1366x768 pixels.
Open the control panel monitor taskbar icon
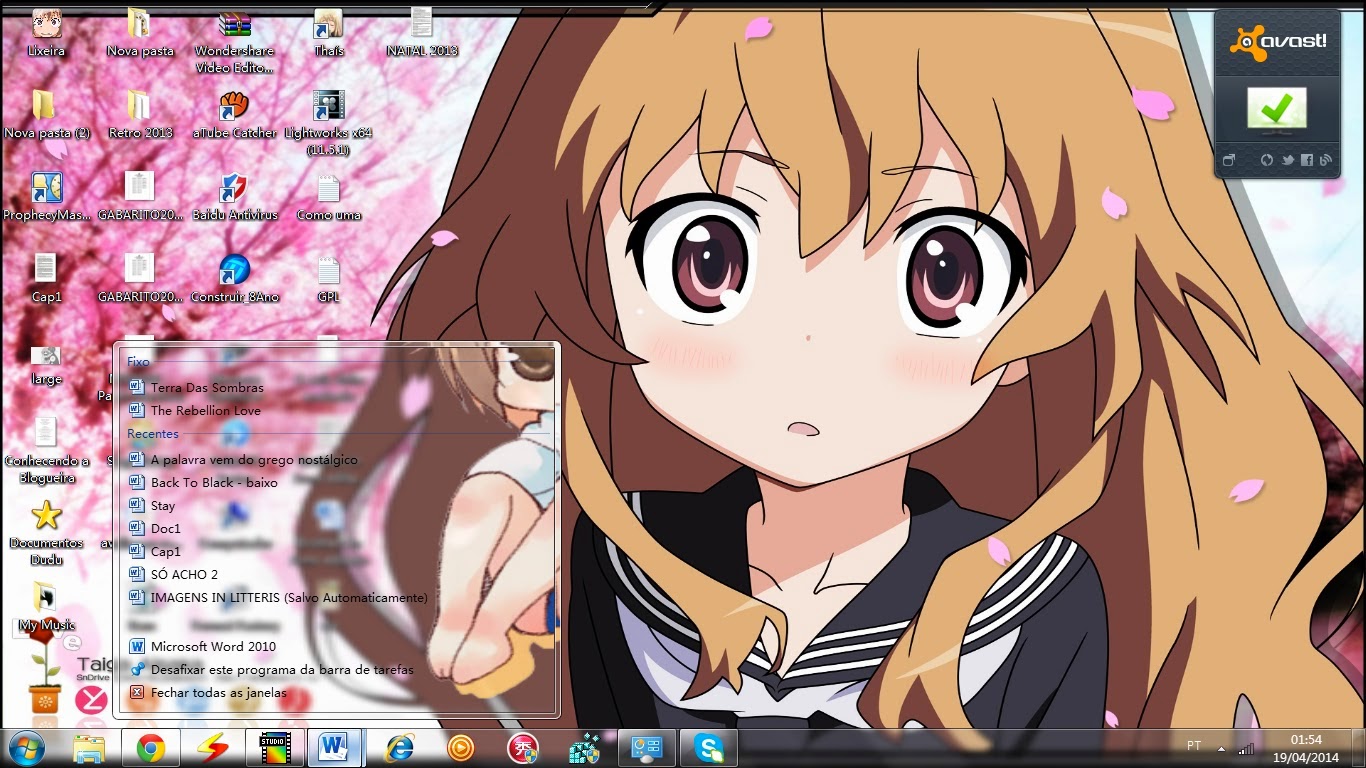(x=647, y=748)
